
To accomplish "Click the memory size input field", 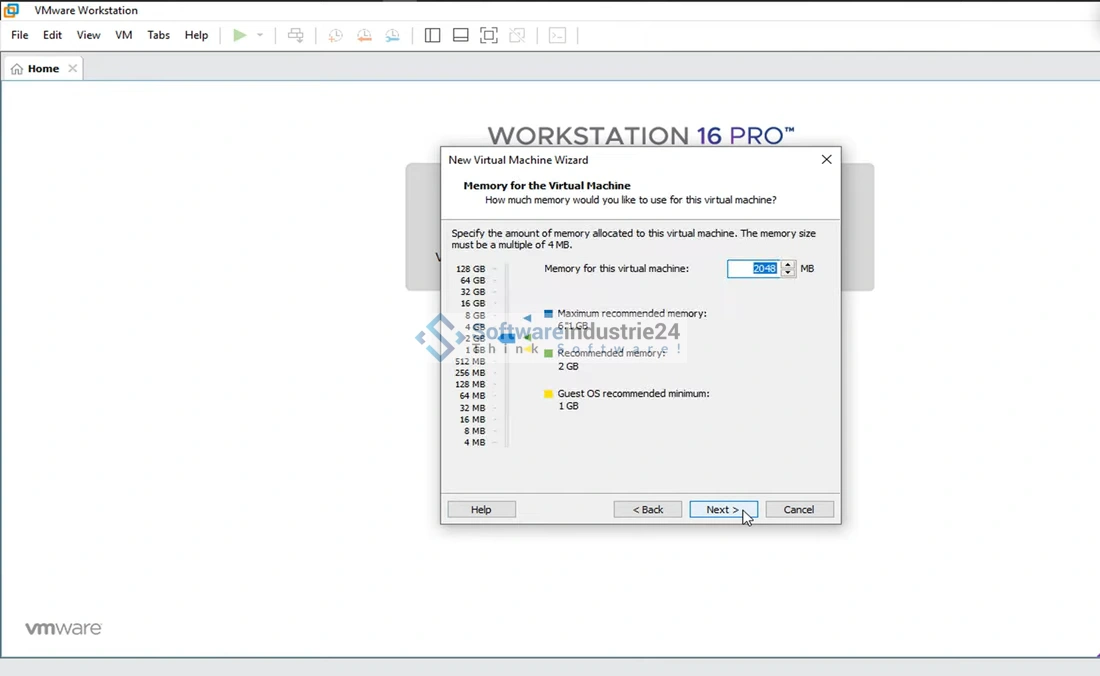I will click(753, 269).
